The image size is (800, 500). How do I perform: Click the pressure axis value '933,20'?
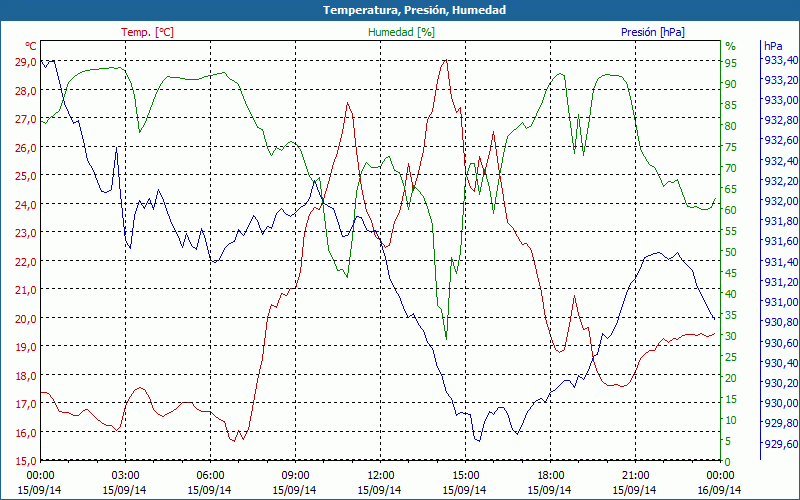781,80
